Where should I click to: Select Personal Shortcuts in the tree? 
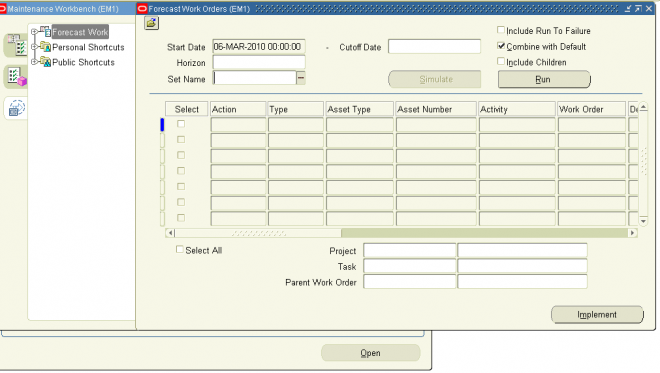pyautogui.click(x=88, y=47)
